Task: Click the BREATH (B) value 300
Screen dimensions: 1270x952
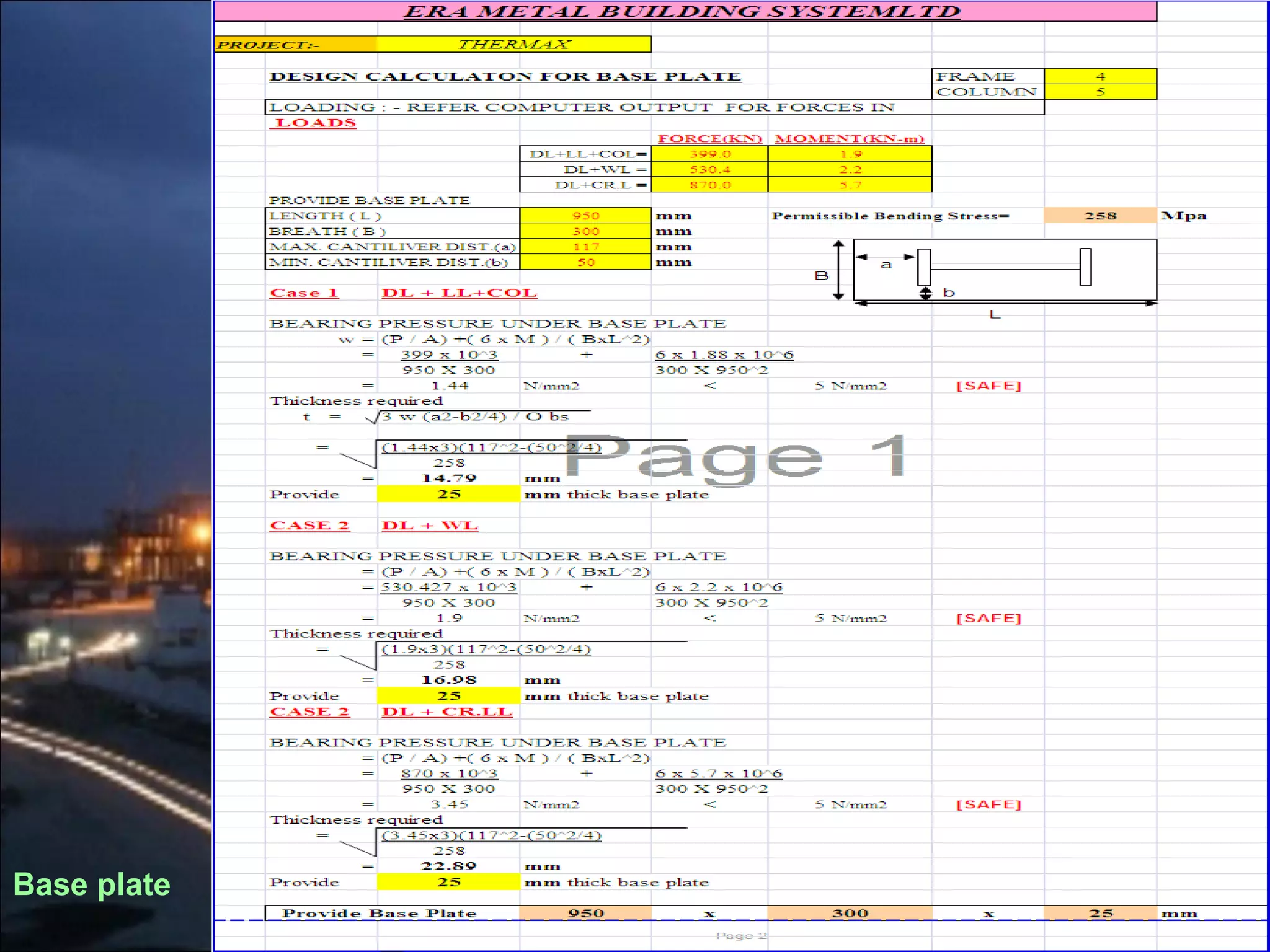Action: point(585,231)
